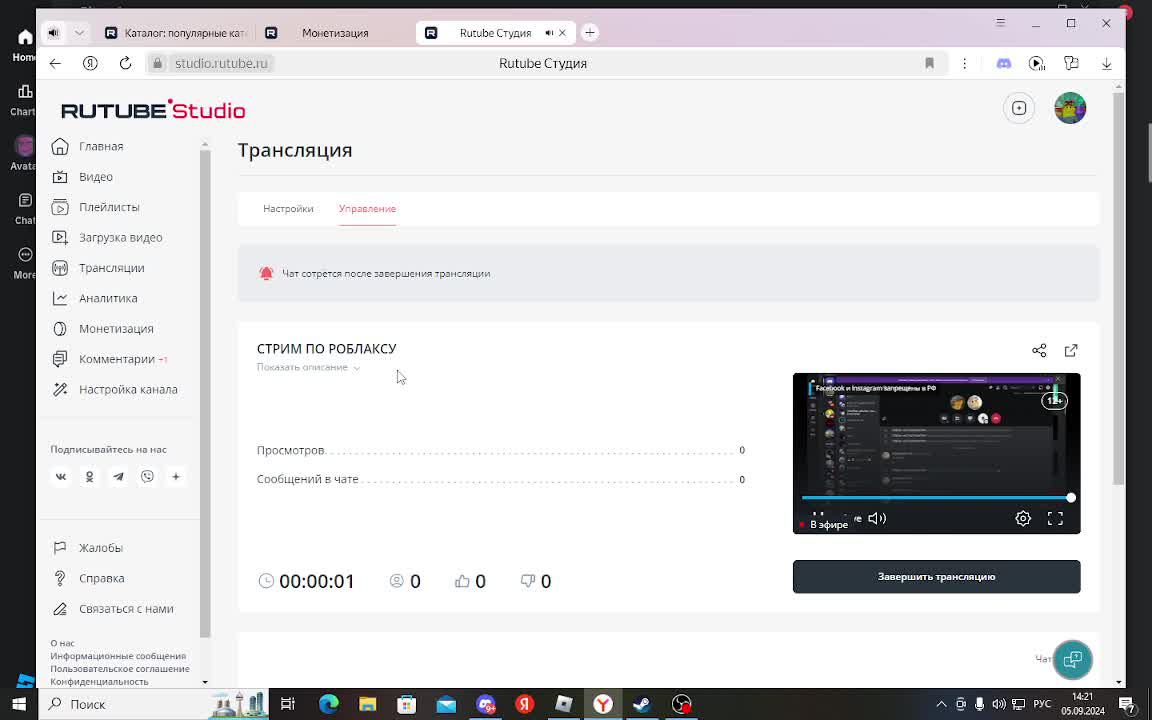The height and width of the screenshot is (720, 1152).
Task: Open OBS Studio from the taskbar
Action: (682, 705)
